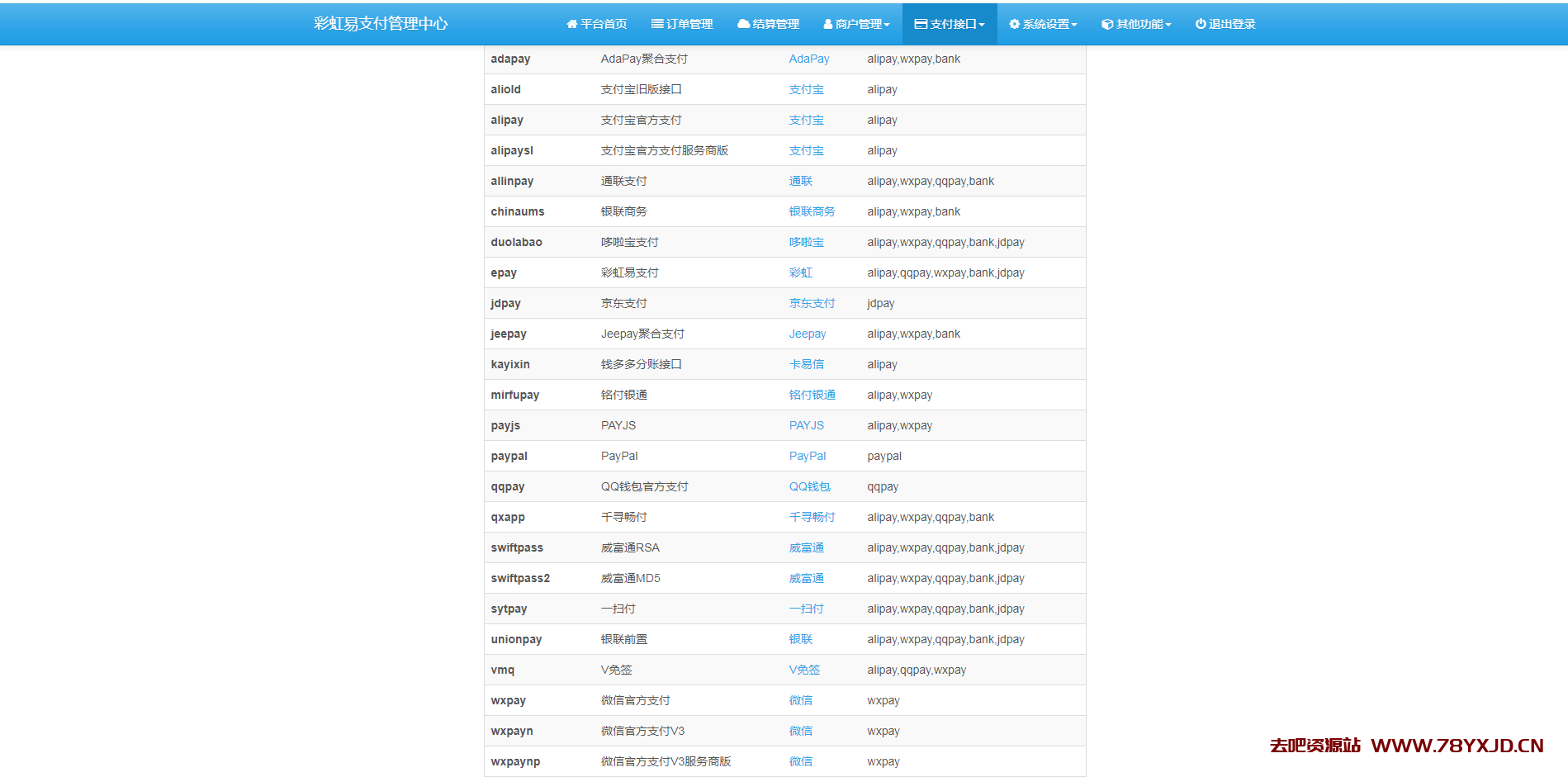
Task: Click the 支付宝旧版接口 description text
Action: pos(642,89)
